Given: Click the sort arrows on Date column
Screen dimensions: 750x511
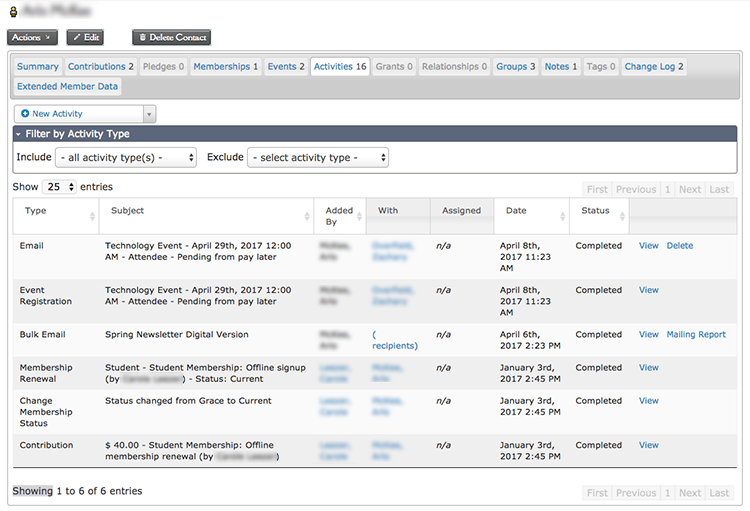Looking at the screenshot, I should click(x=562, y=216).
